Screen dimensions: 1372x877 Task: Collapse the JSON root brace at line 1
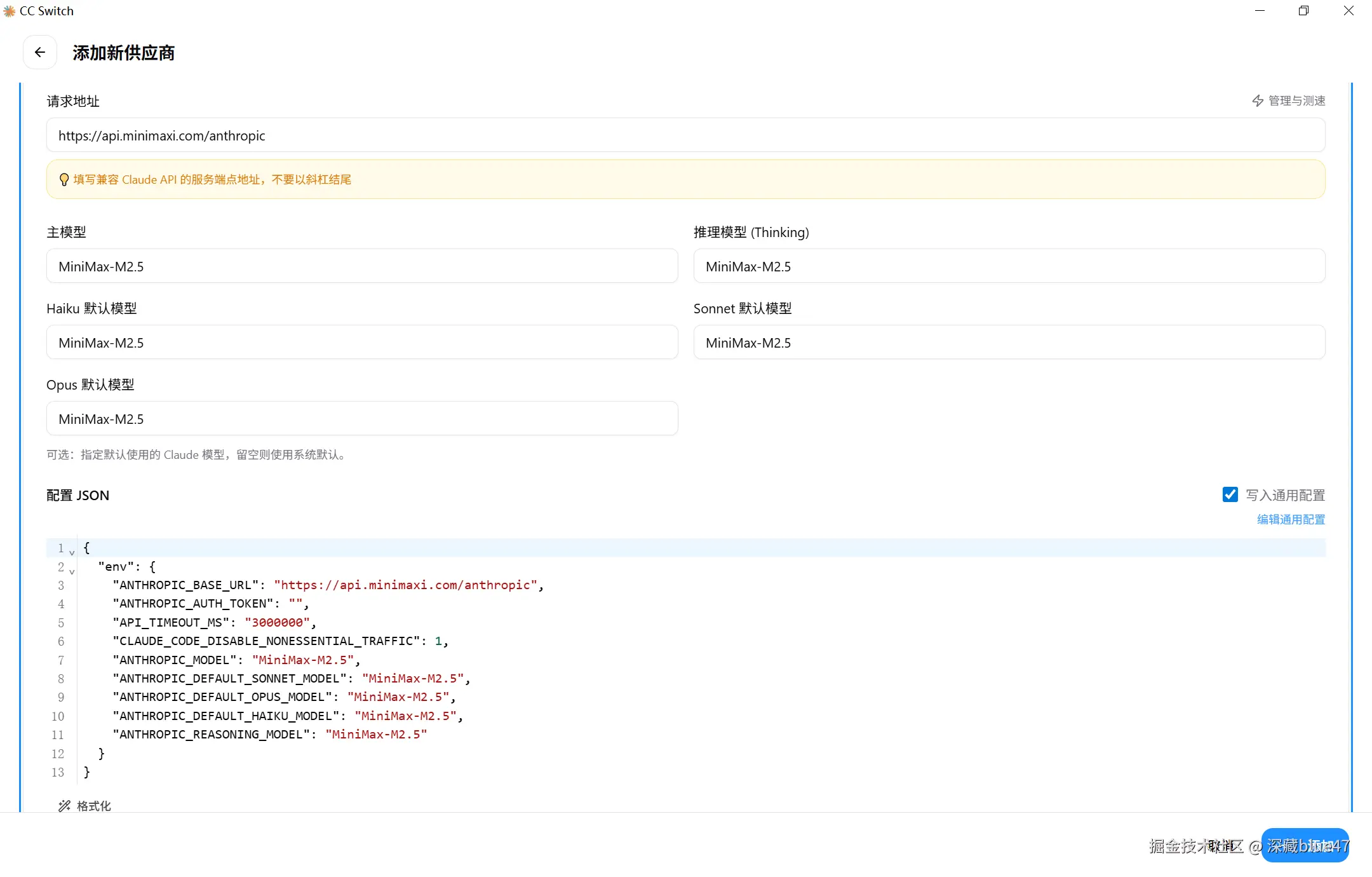pos(72,552)
